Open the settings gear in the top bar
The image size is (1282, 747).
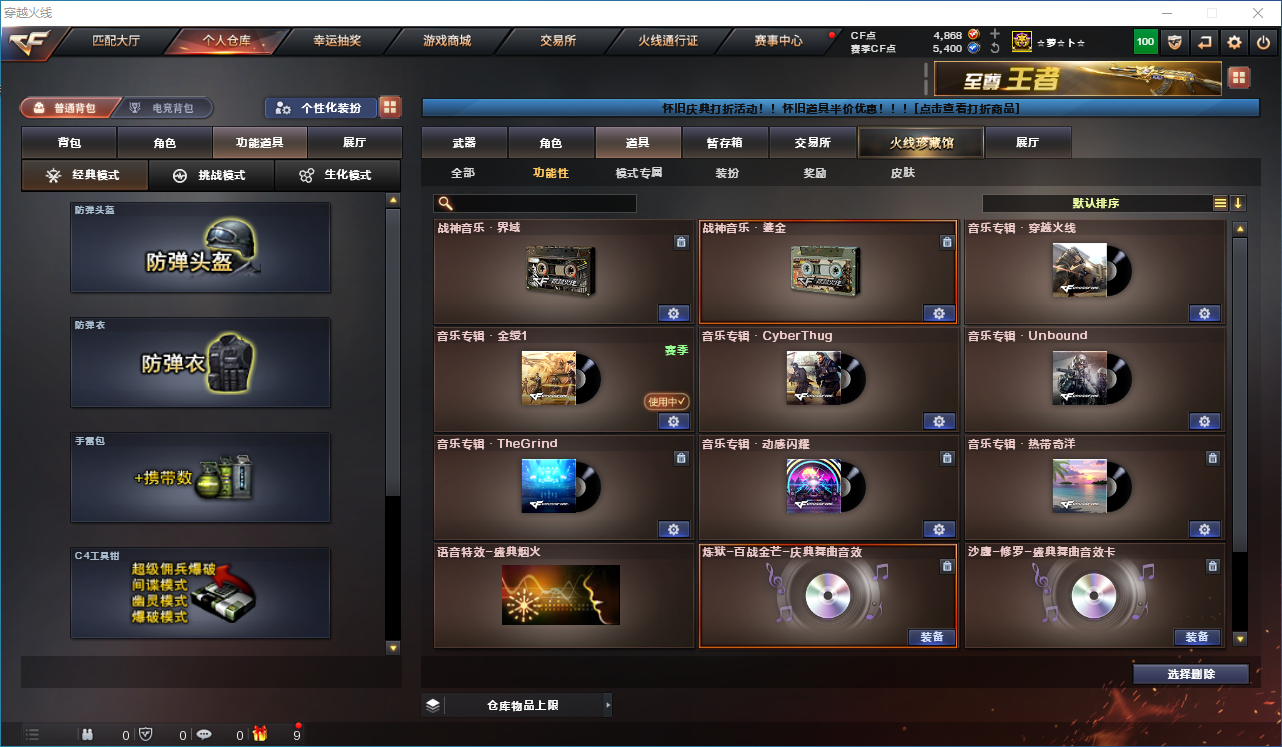[1235, 42]
